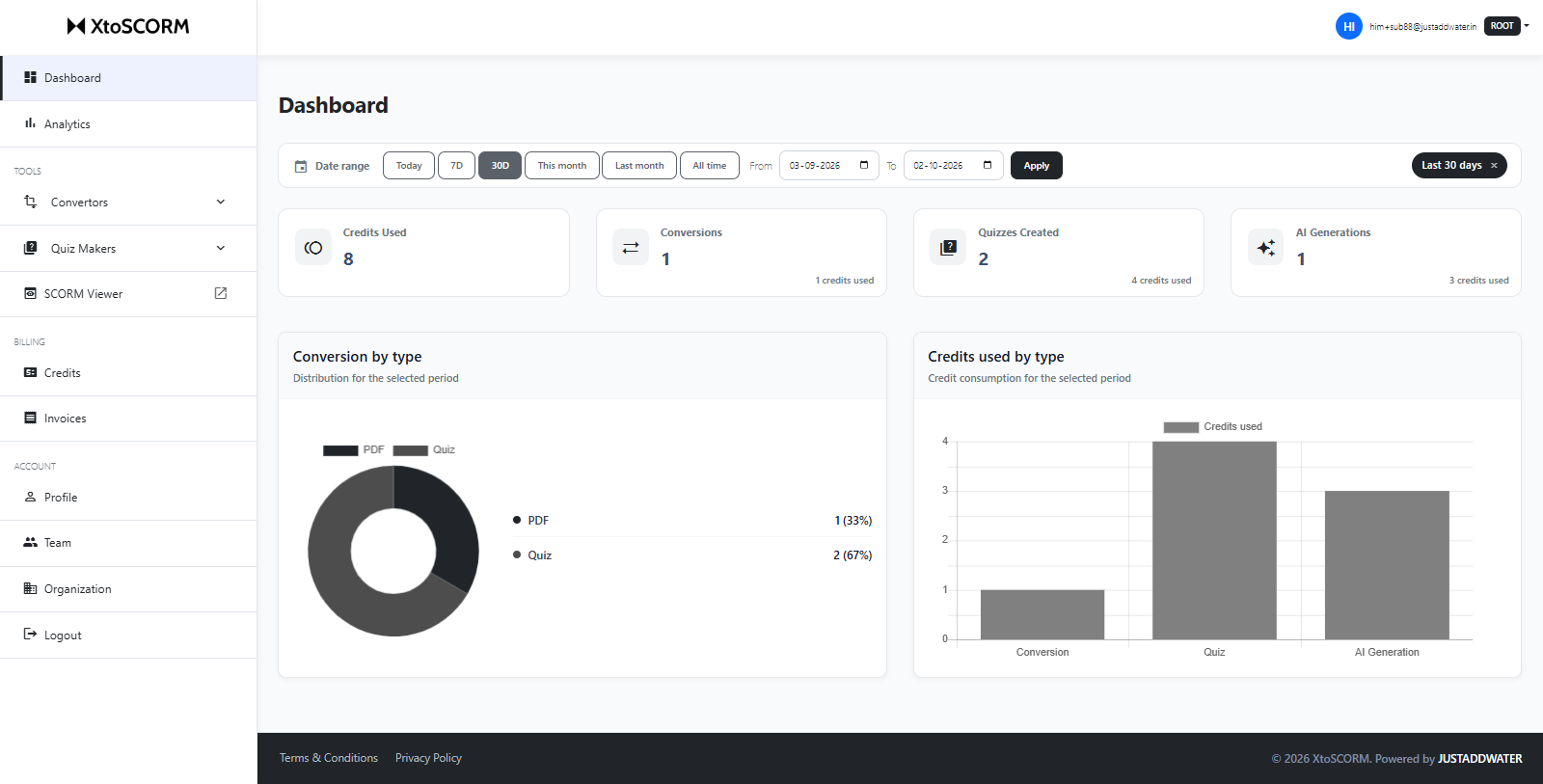Open SCORM Viewer external link icon
The width and height of the screenshot is (1543, 784).
pos(221,293)
